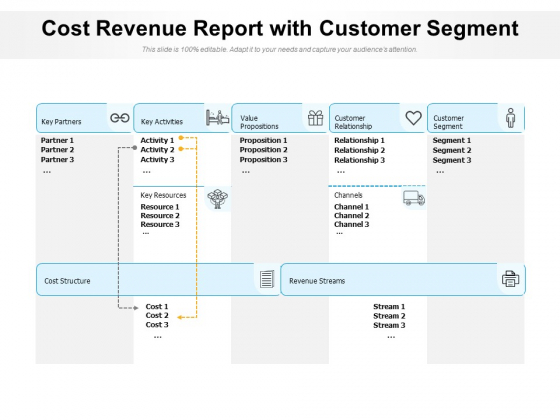Viewport: 560px width, 420px height.
Task: Select the text Proposition 3
Action: [x=263, y=160]
